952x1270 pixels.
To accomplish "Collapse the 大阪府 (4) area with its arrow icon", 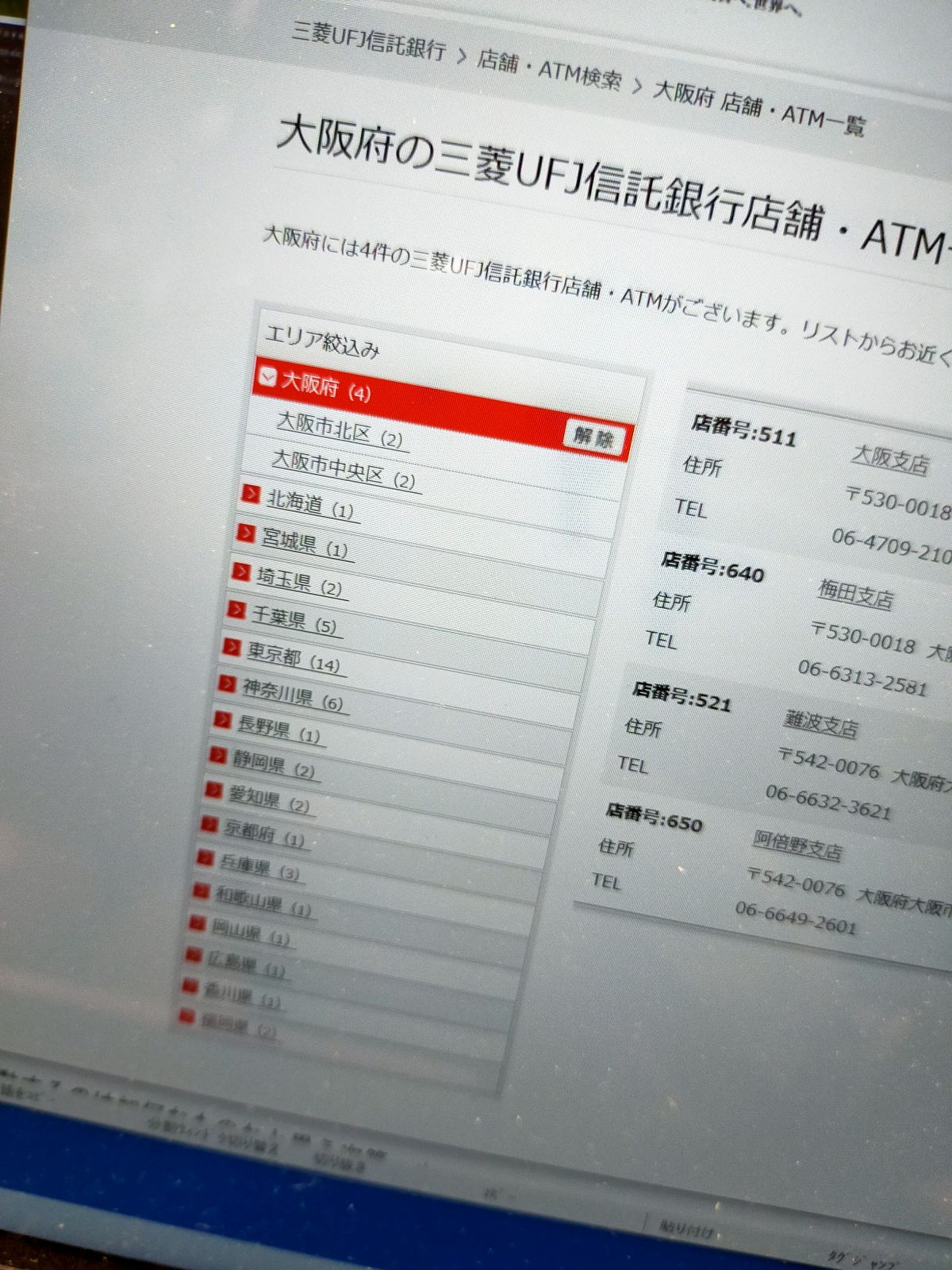I will (268, 378).
